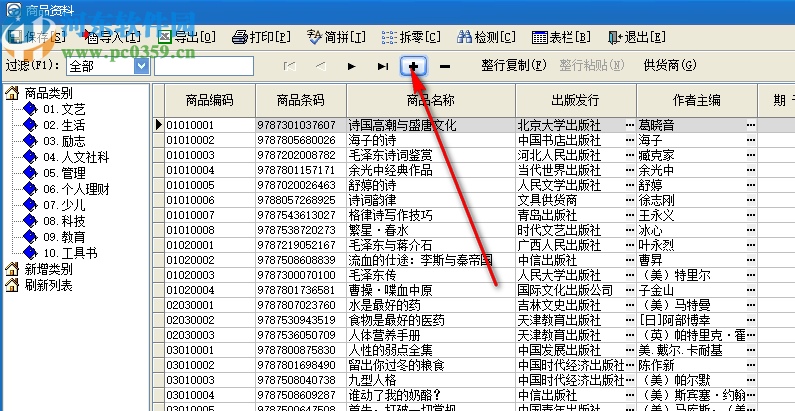Select title cell 繁星·春水
Image resolution: width=795 pixels, height=411 pixels.
431,230
